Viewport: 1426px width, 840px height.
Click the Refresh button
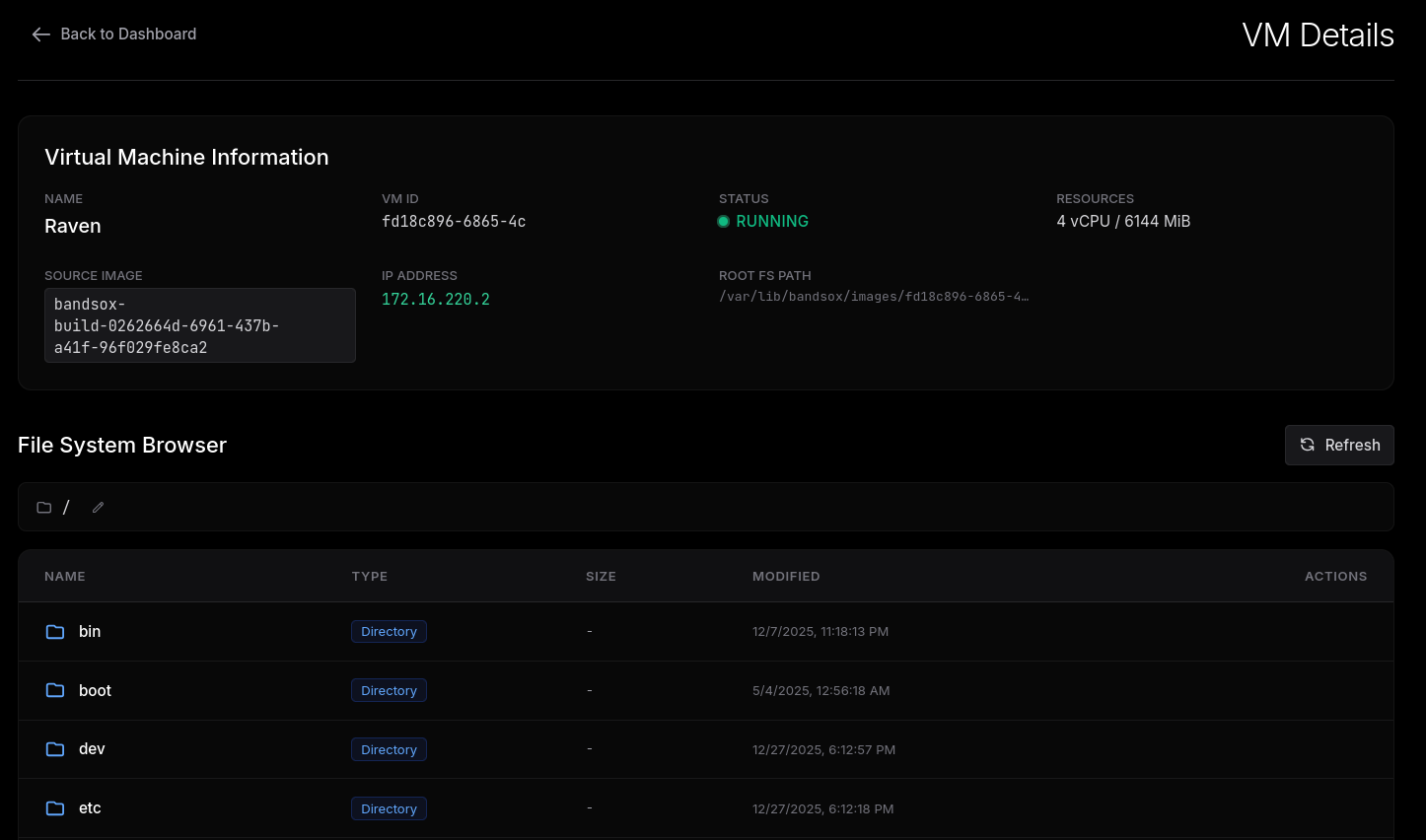coord(1339,445)
